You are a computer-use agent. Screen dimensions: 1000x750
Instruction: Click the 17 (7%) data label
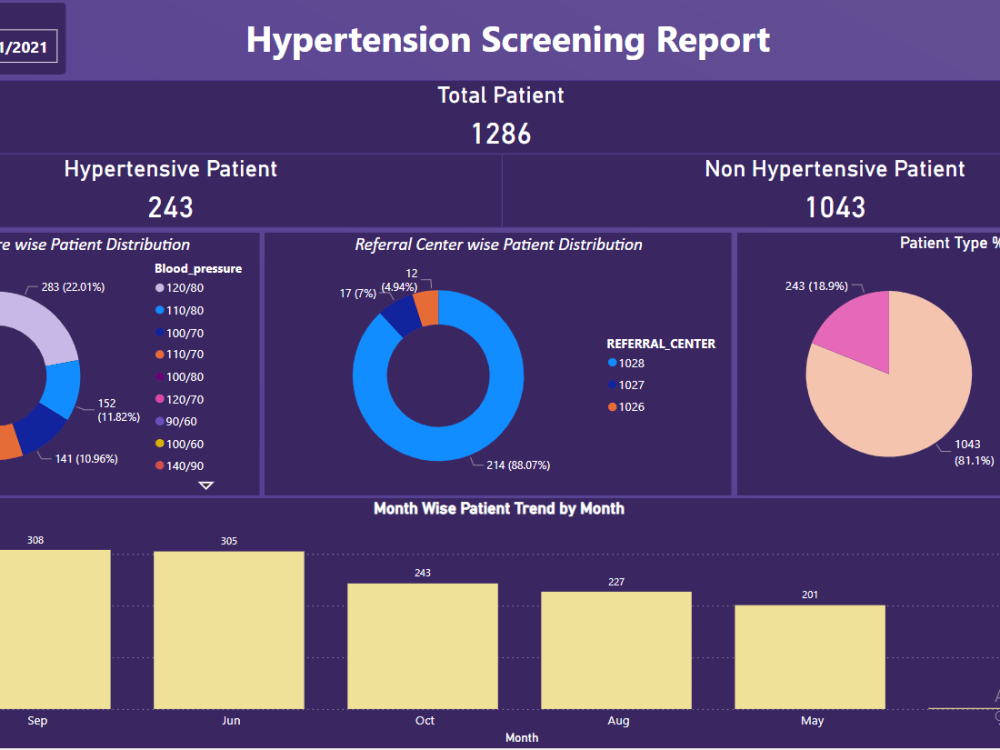358,293
